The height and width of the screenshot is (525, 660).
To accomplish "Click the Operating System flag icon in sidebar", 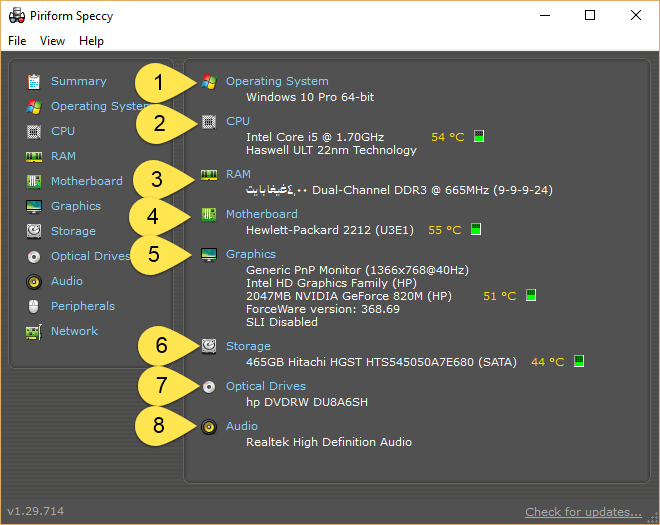I will [34, 107].
